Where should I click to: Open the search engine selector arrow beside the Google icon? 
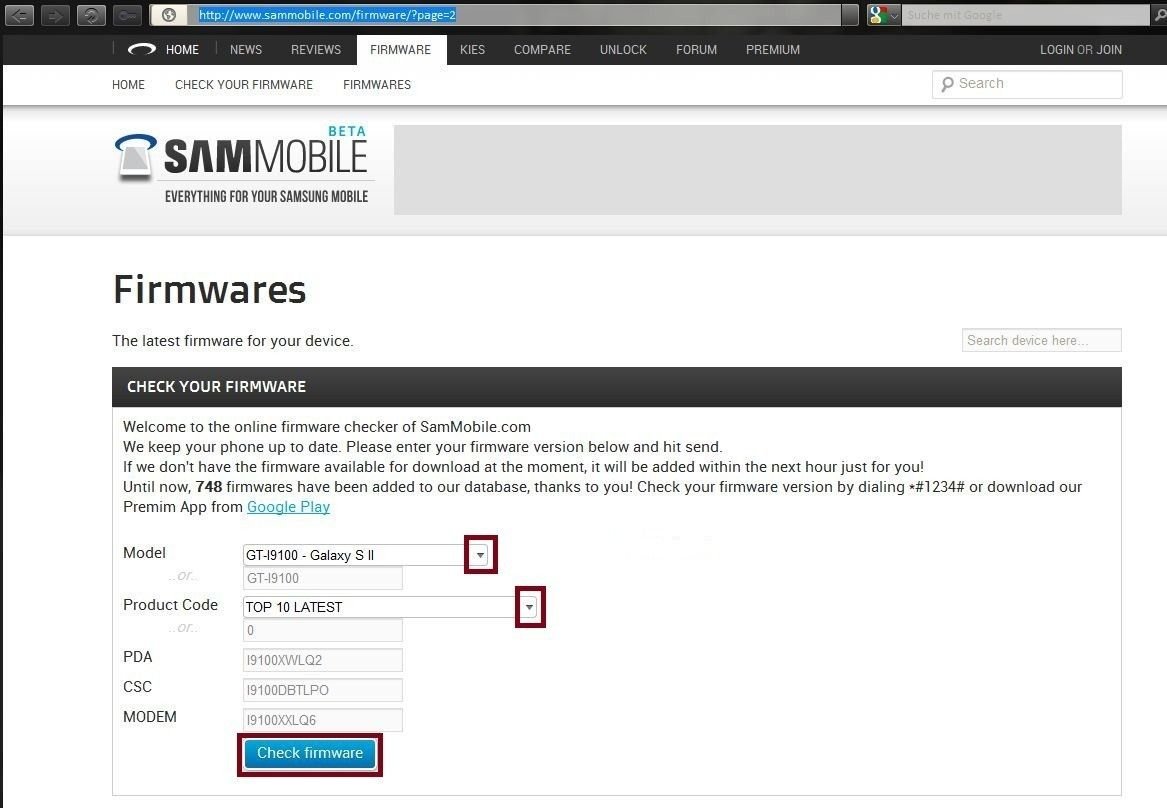coord(894,15)
